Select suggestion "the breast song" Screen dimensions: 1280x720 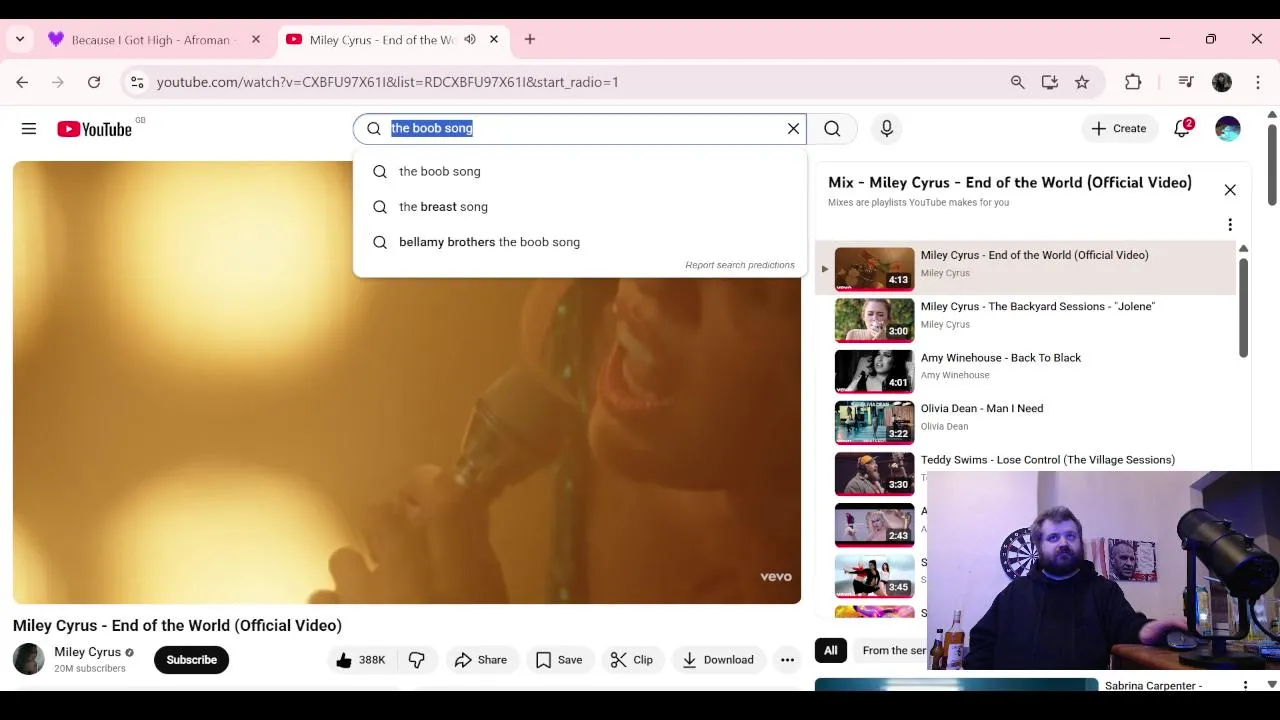pos(580,207)
